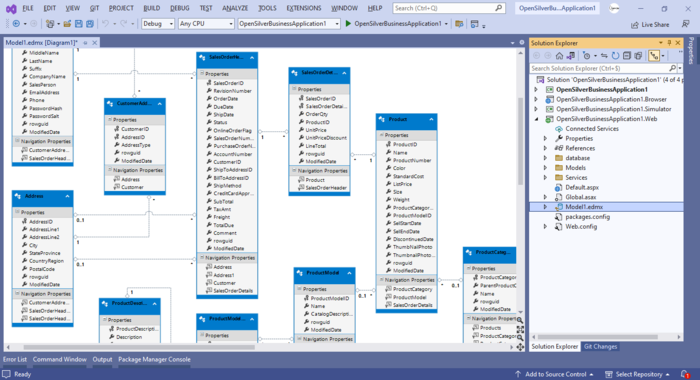Open the Debug configuration dropdown
This screenshot has height=380, width=700.
coord(158,24)
